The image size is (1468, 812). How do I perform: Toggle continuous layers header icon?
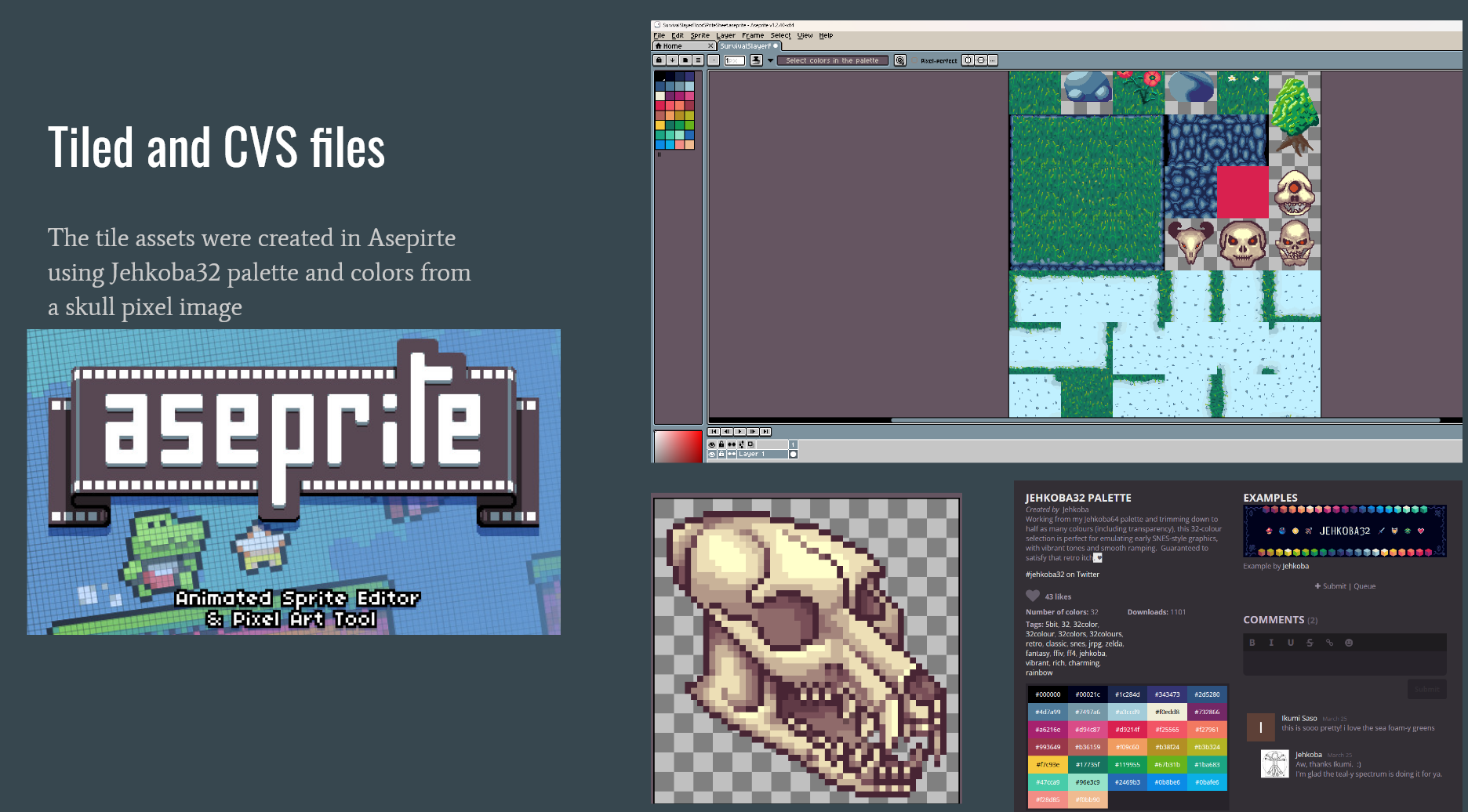tap(732, 444)
